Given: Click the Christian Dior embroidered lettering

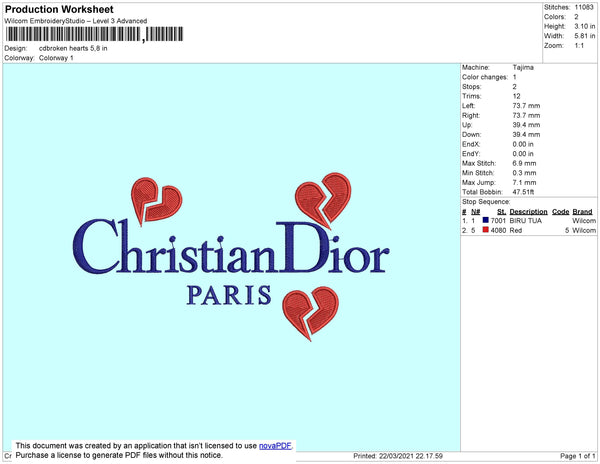Looking at the screenshot, I should (231, 247).
